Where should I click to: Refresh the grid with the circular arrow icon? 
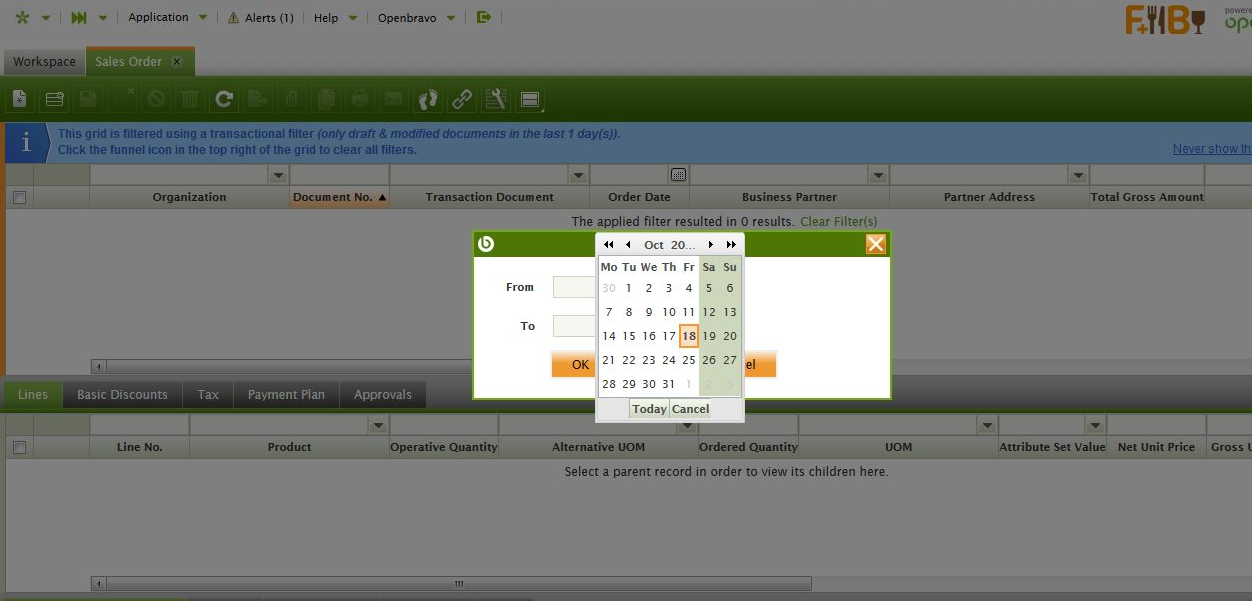(x=224, y=99)
